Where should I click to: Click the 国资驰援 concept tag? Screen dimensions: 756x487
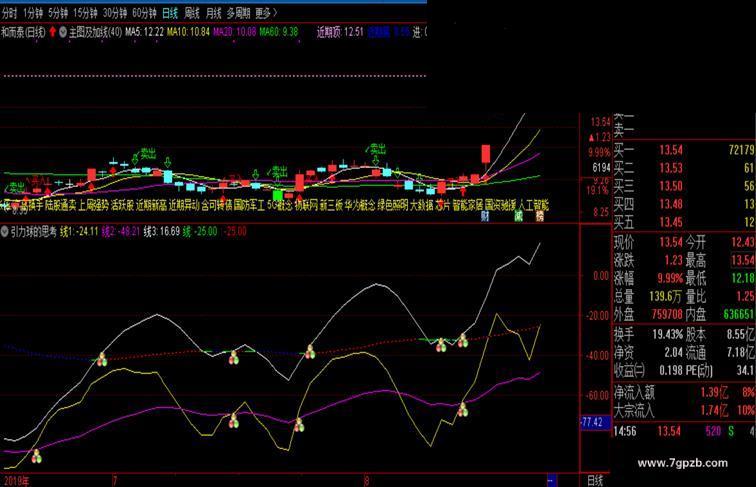tap(500, 206)
